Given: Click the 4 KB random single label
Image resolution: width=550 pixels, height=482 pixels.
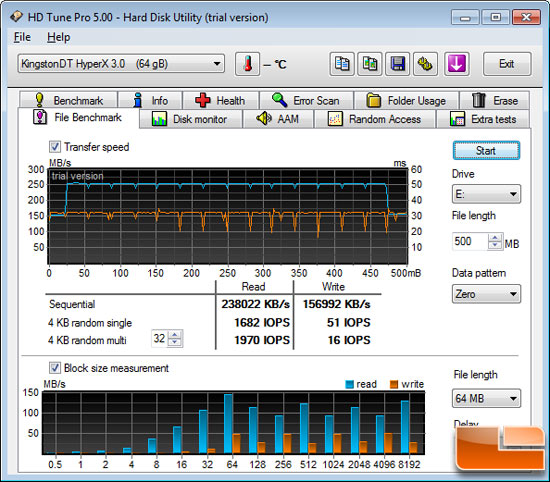Looking at the screenshot, I should [x=90, y=323].
